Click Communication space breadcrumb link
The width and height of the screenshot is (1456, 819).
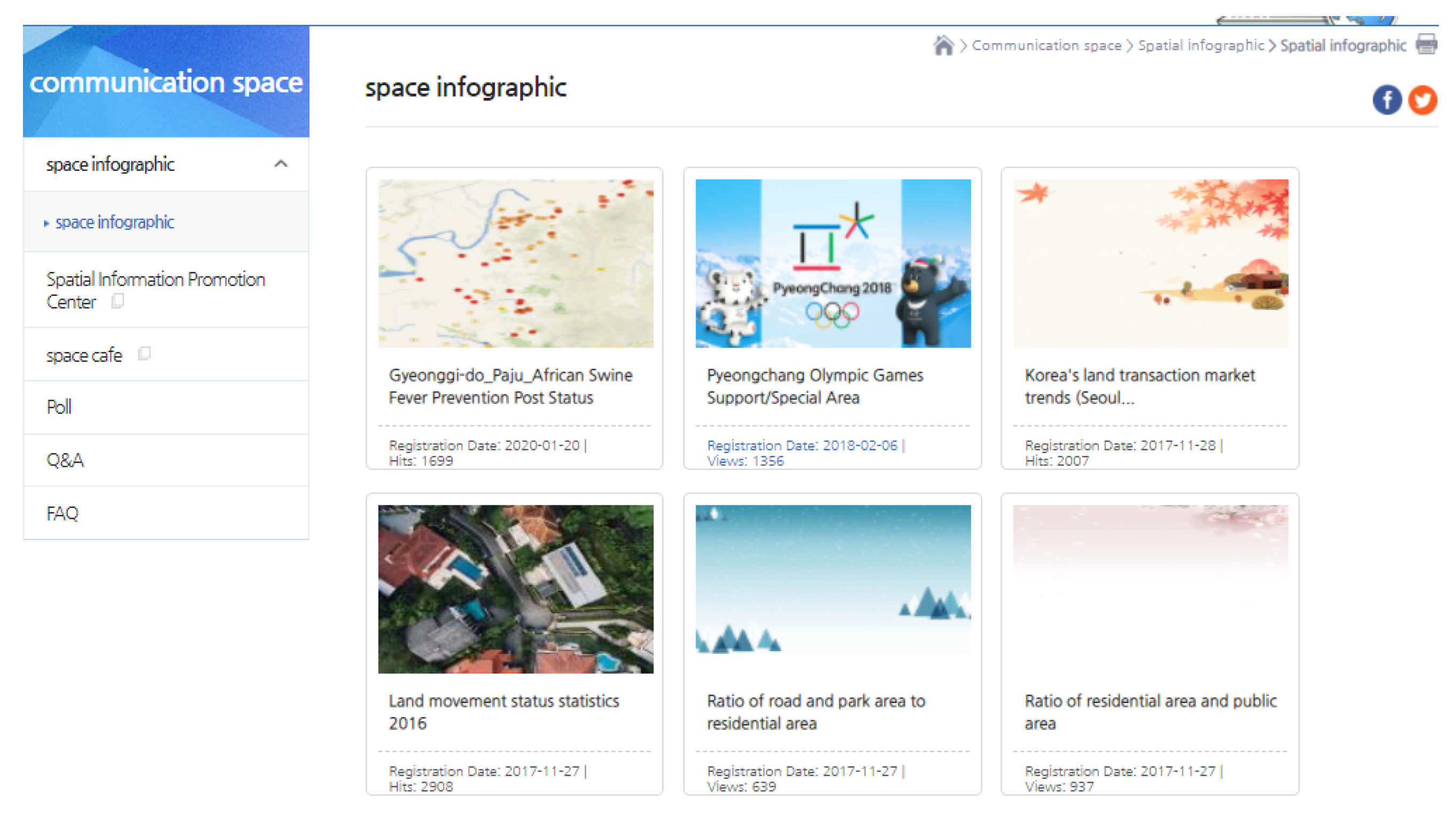point(1046,45)
